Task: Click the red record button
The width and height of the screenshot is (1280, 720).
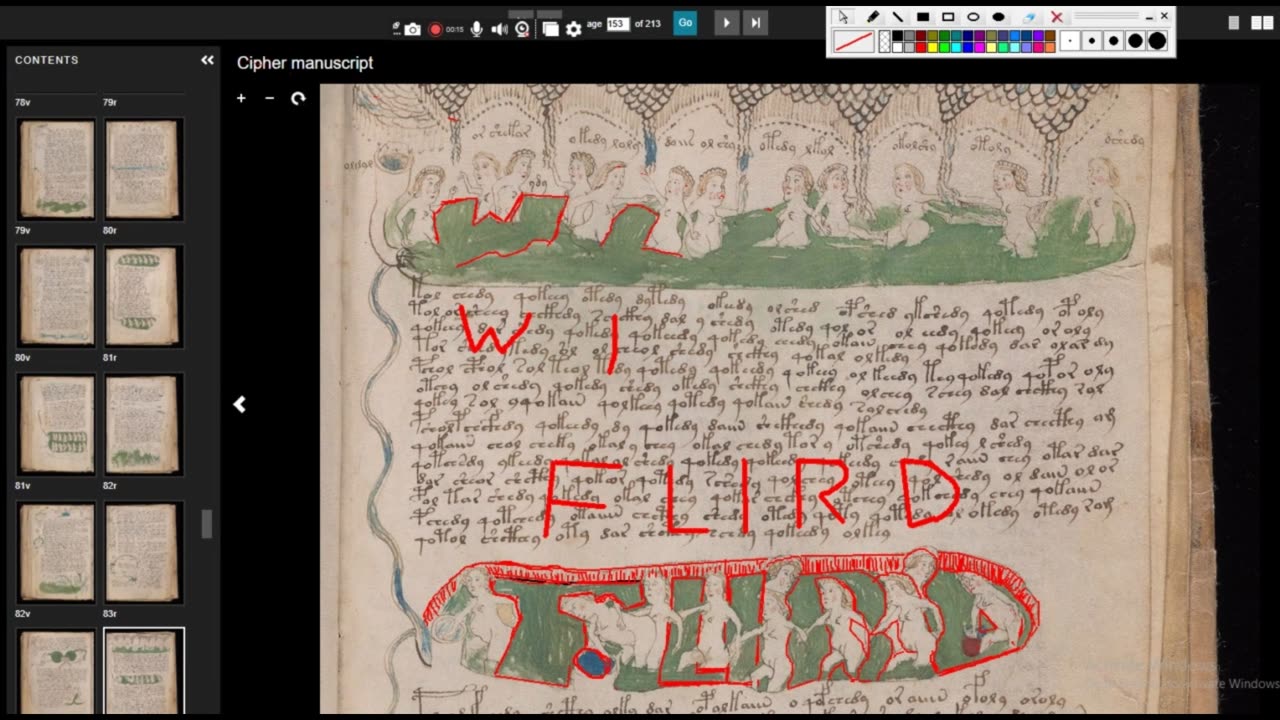Action: pos(435,29)
